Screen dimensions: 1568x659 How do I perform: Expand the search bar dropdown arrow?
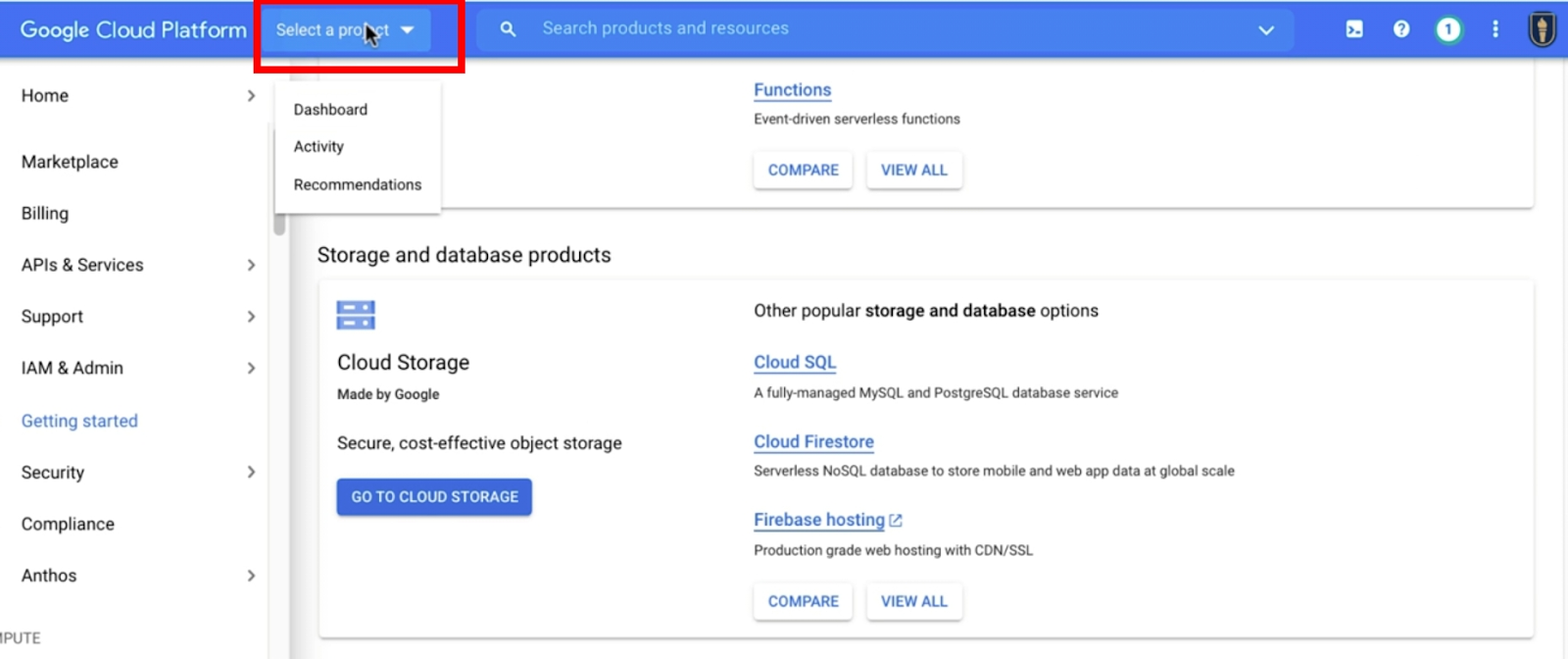1266,29
